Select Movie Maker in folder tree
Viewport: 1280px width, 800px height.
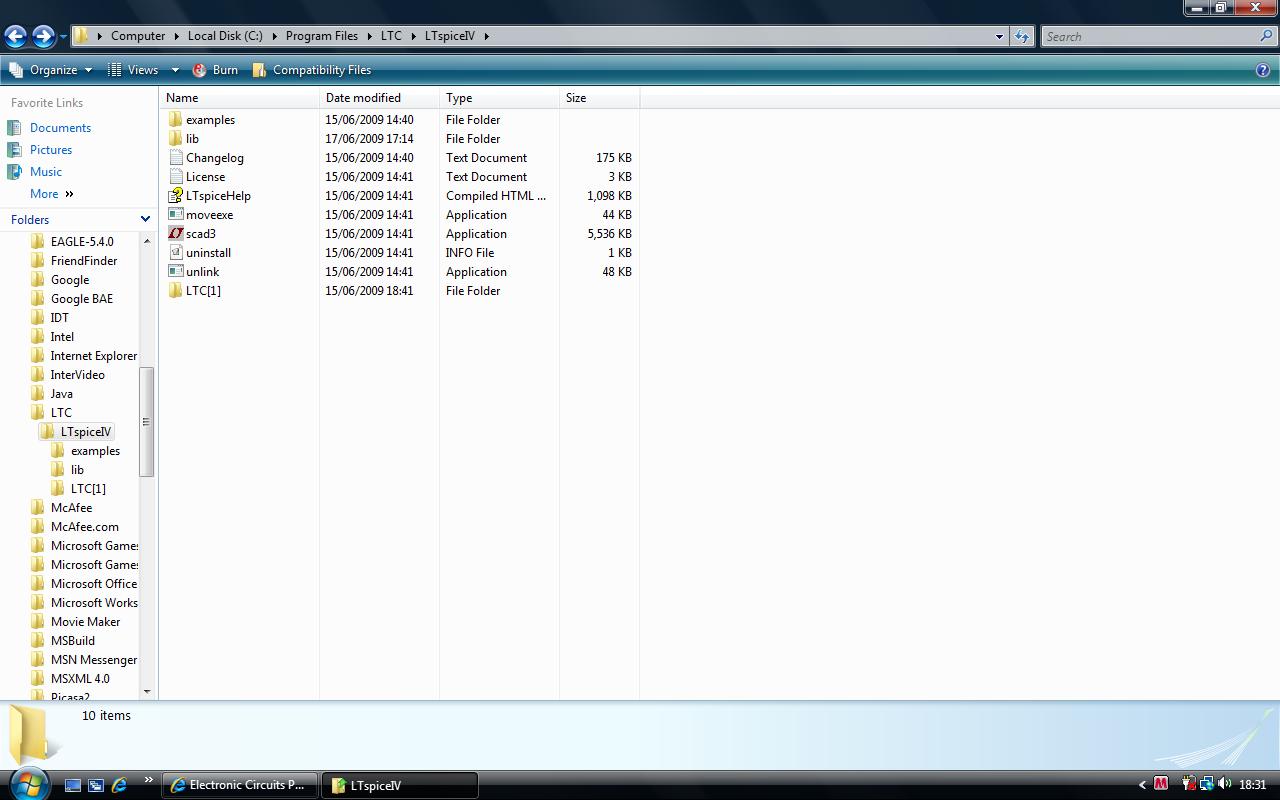pyautogui.click(x=86, y=622)
